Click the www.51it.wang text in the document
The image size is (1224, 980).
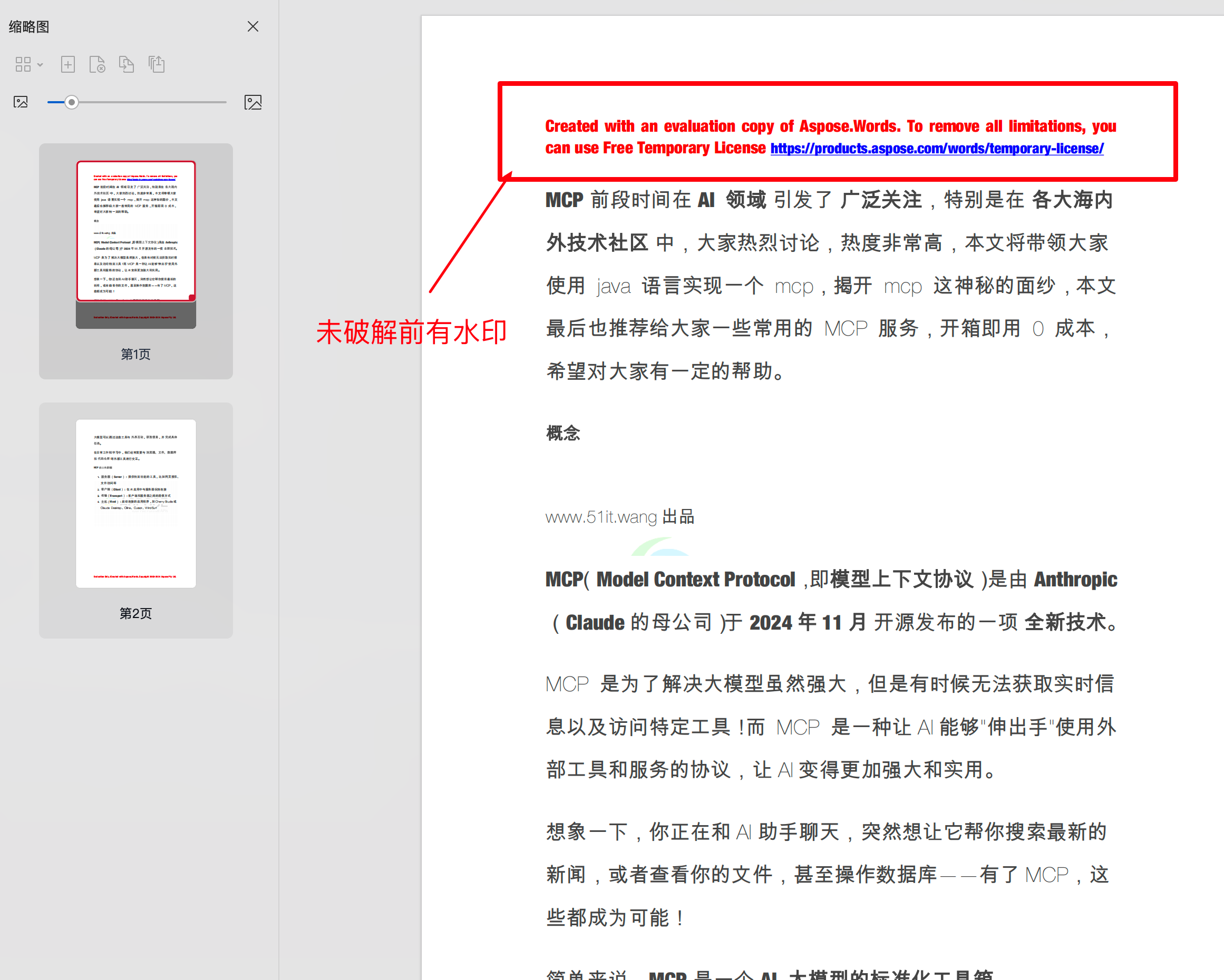pyautogui.click(x=600, y=517)
